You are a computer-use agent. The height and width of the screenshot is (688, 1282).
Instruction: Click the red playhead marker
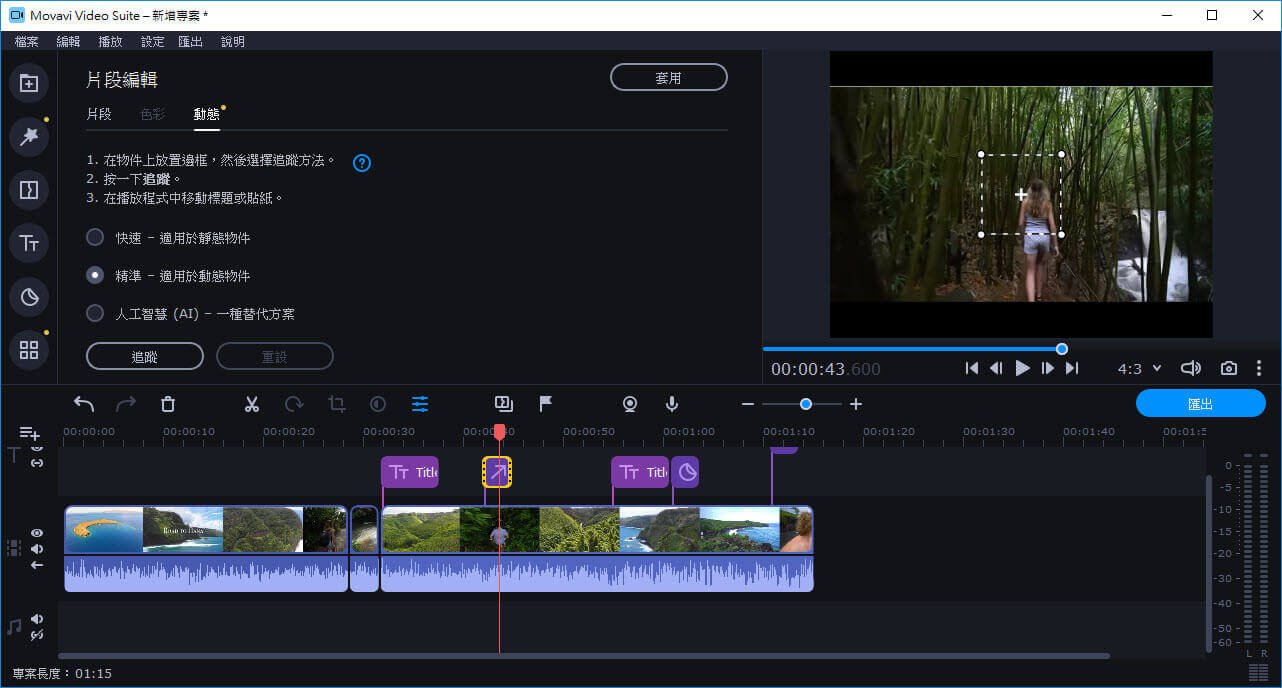(x=499, y=432)
